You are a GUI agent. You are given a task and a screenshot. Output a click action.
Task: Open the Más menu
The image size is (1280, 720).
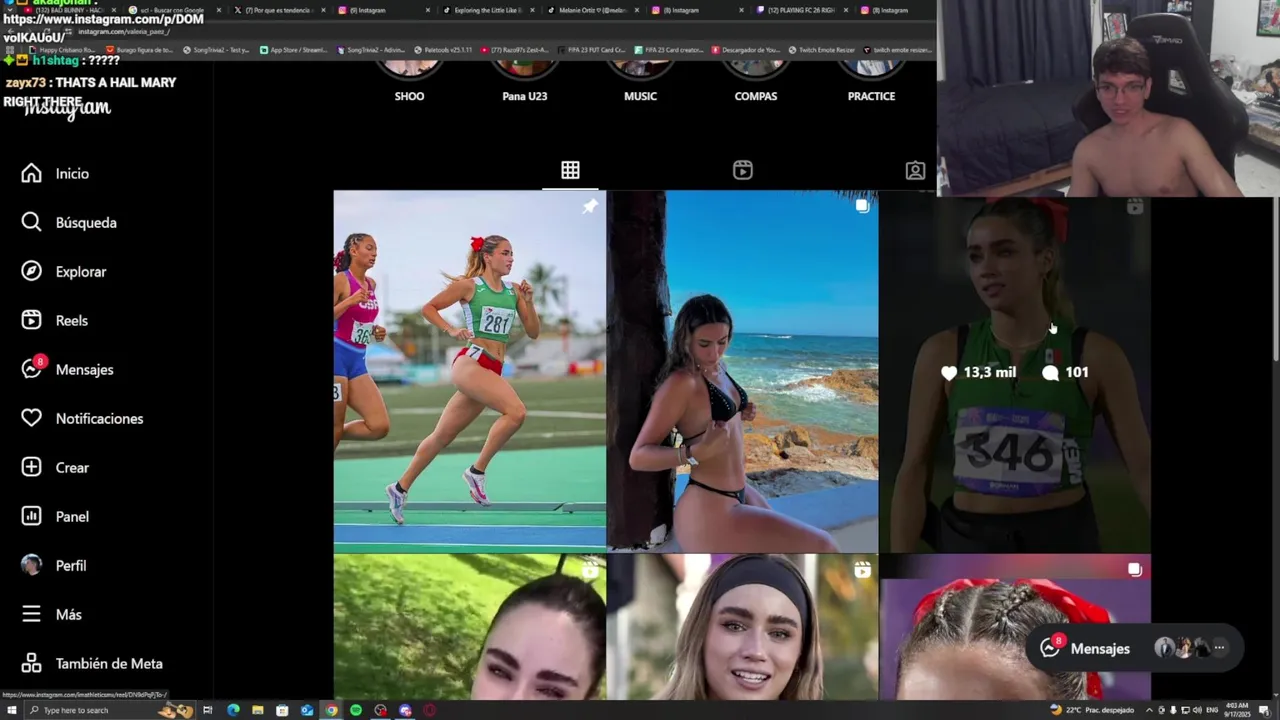[x=51, y=615]
